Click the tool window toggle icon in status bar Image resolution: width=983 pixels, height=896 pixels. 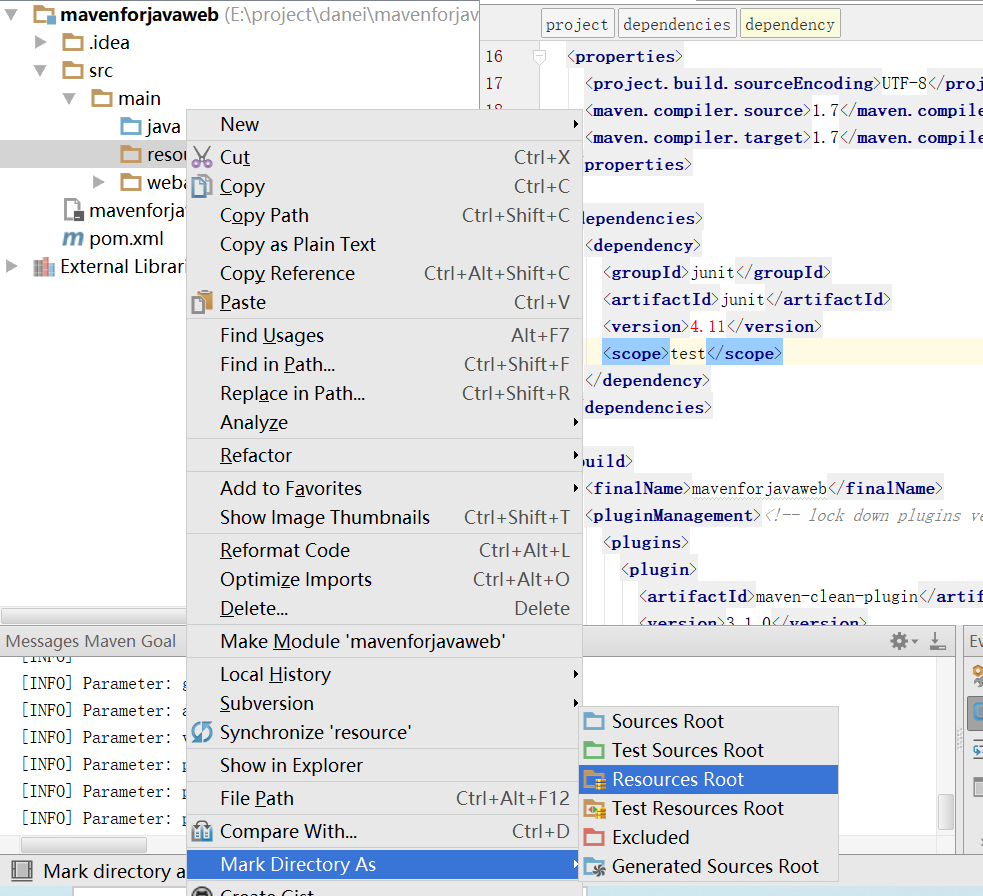[x=22, y=870]
